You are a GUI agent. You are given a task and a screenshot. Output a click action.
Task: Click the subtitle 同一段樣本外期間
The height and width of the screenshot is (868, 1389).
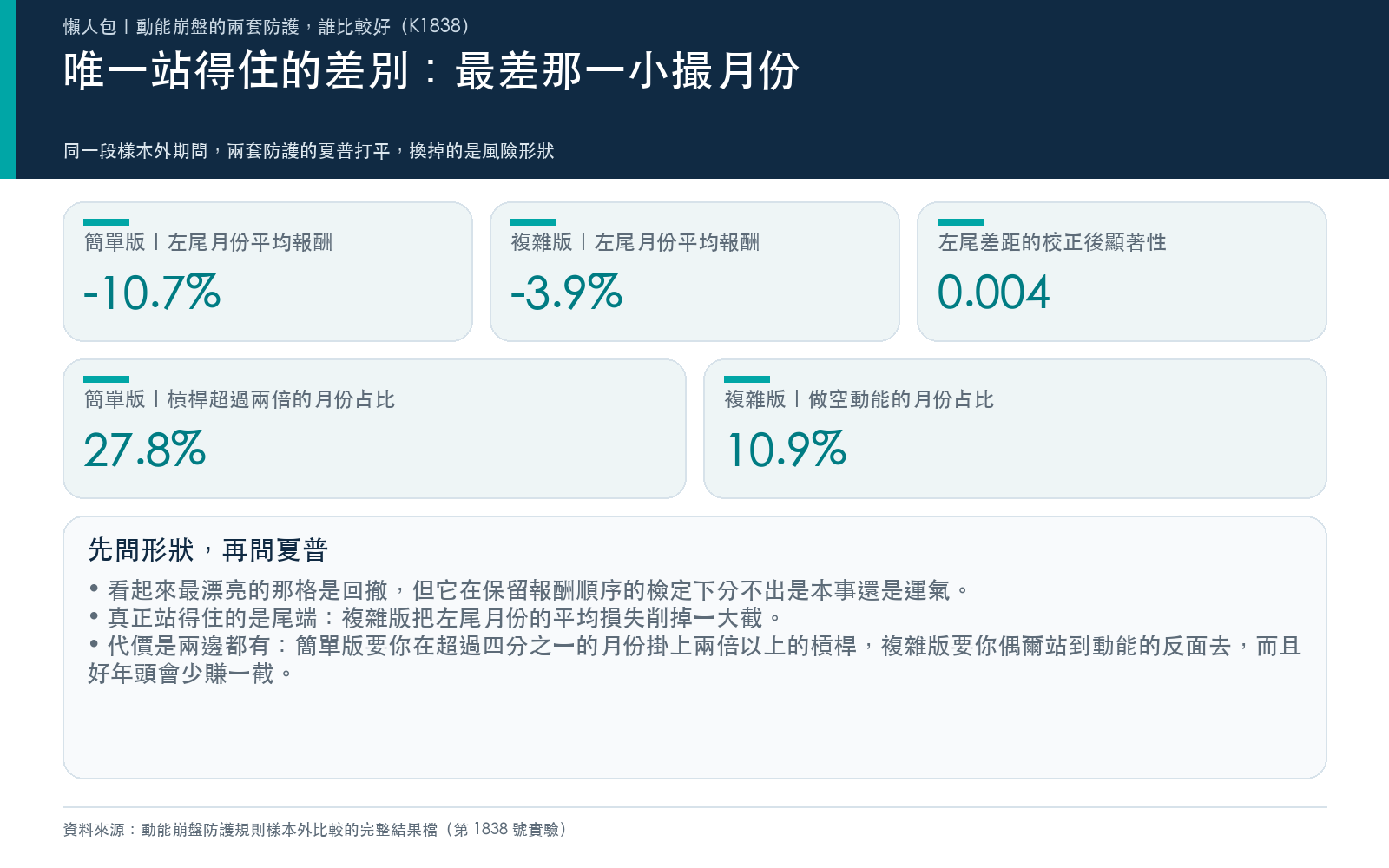(x=308, y=151)
